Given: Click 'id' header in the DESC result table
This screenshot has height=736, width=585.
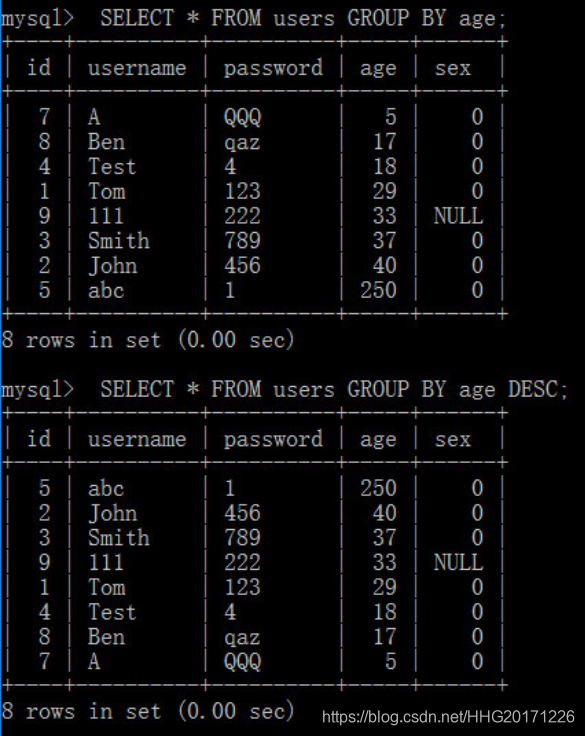Looking at the screenshot, I should point(39,438).
